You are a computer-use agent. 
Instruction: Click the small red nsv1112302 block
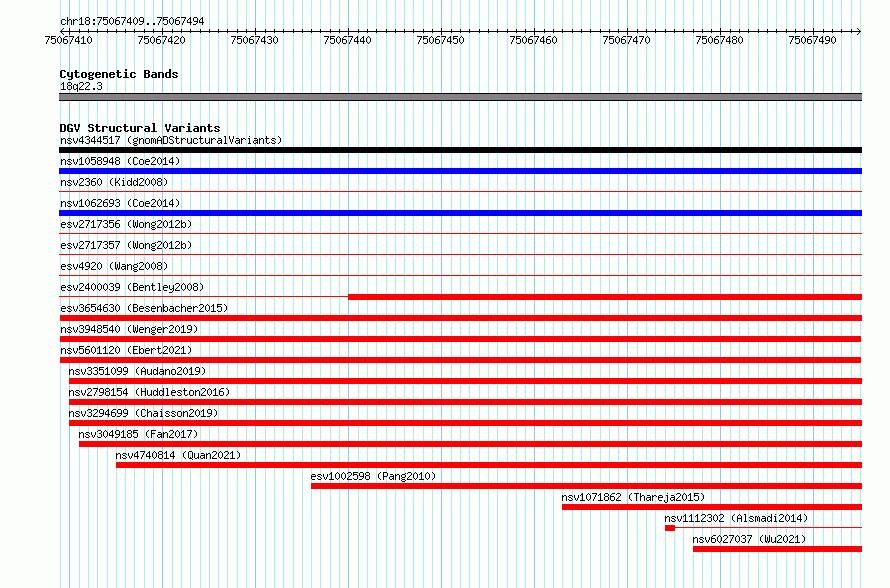point(670,528)
